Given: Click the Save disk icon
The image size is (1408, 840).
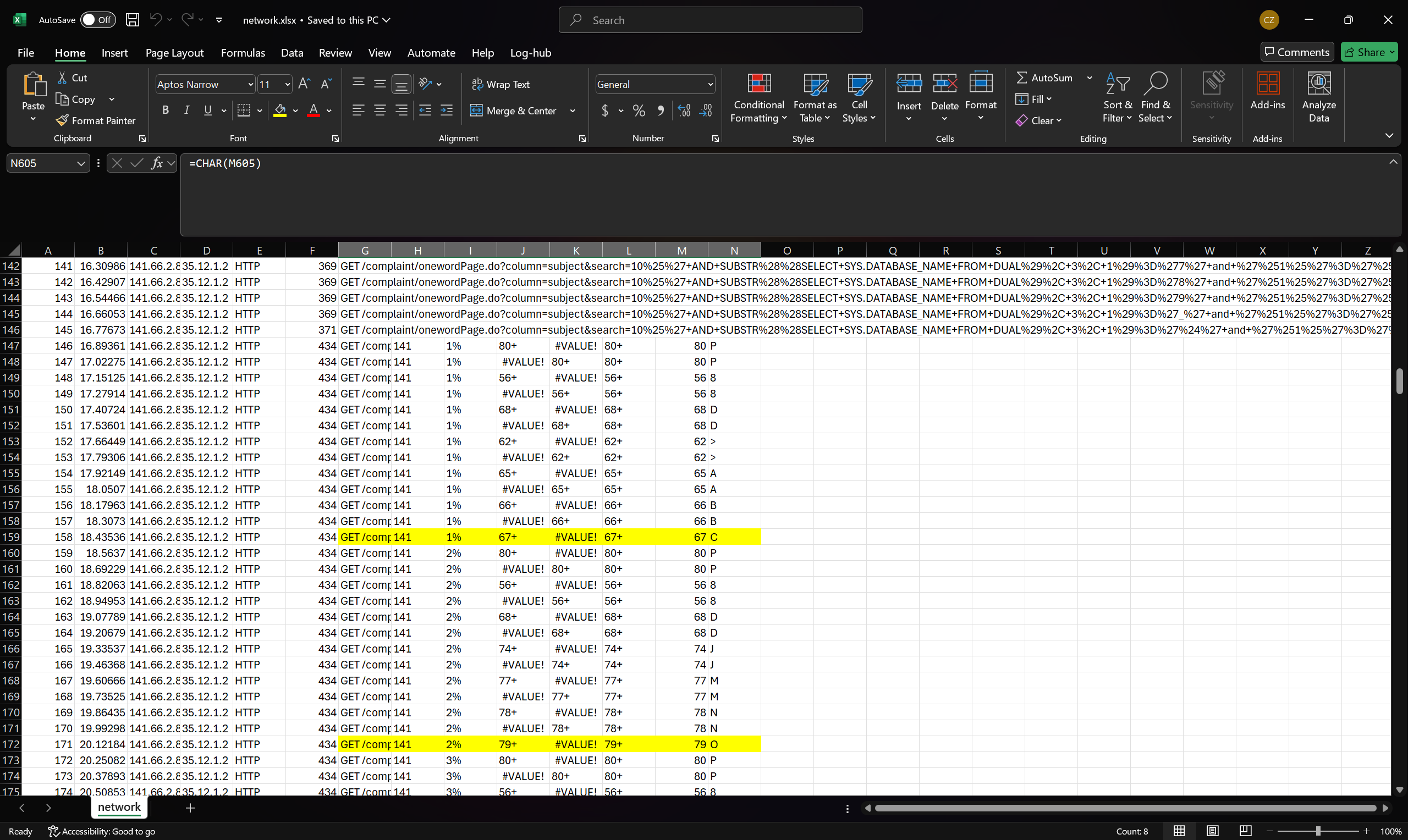Looking at the screenshot, I should click(133, 20).
